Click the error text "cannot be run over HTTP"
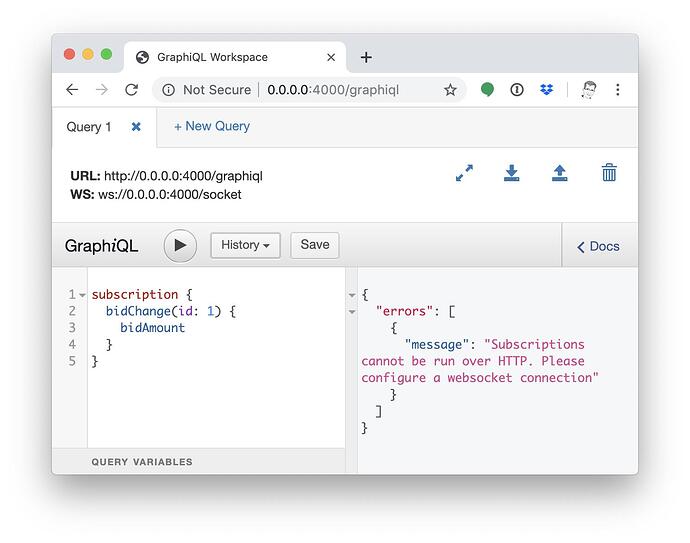Image resolution: width=690 pixels, height=543 pixels. tap(444, 361)
